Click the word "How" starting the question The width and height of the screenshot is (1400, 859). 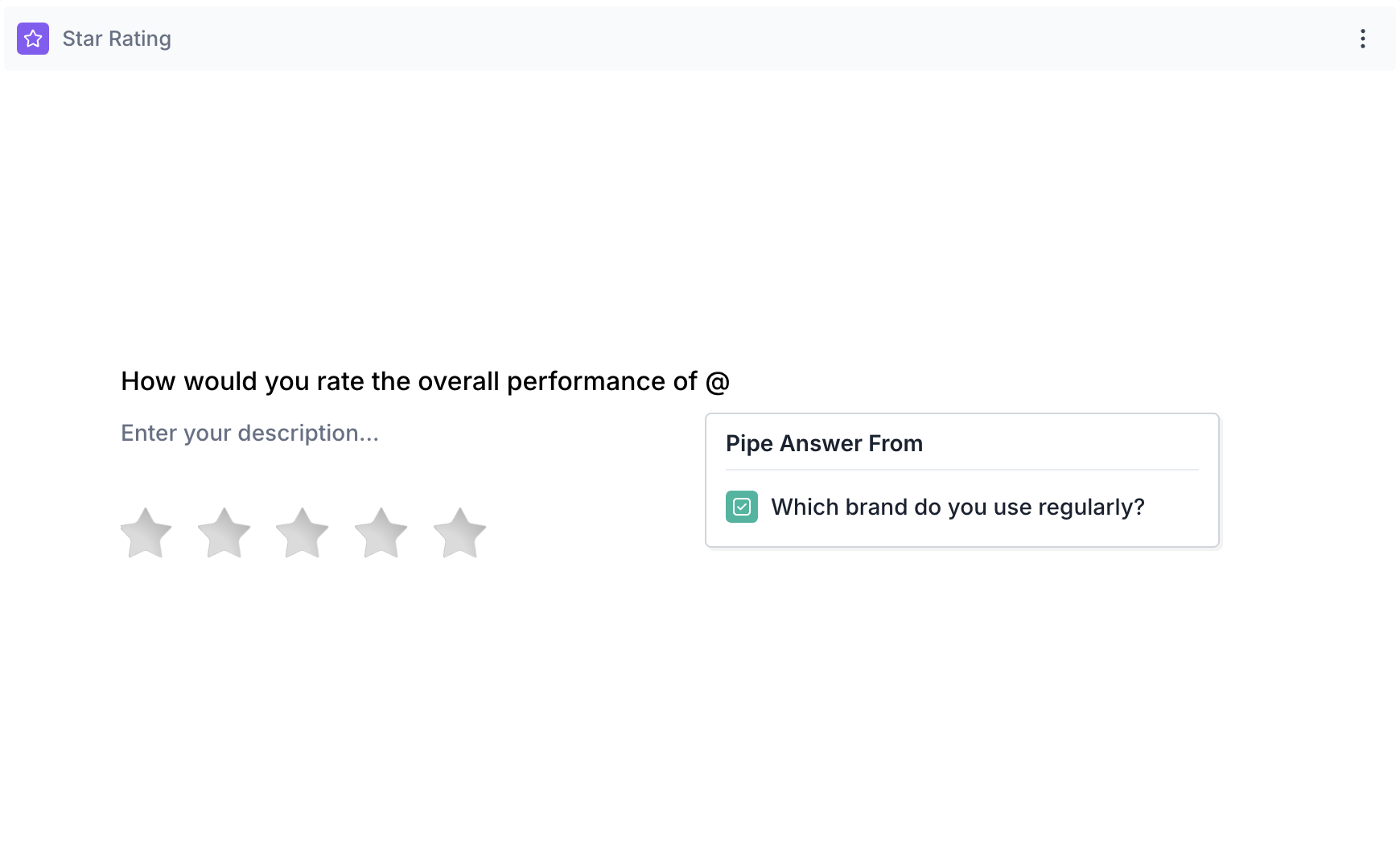(148, 381)
